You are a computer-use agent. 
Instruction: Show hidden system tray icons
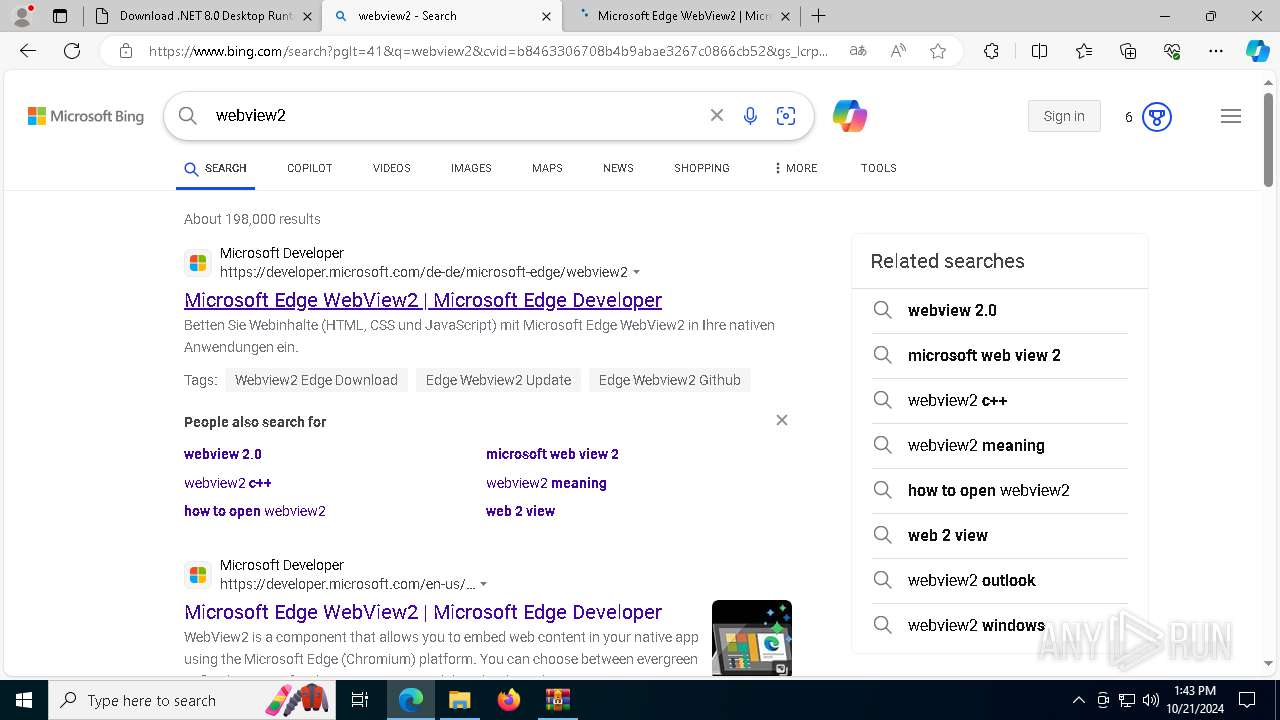[x=1078, y=700]
